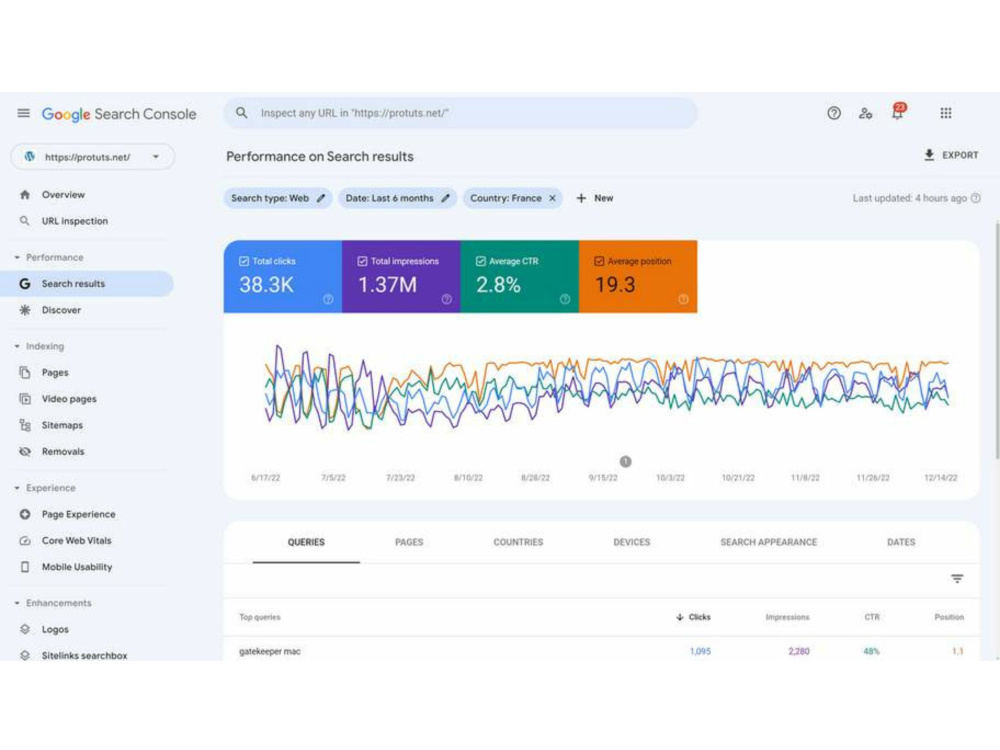The height and width of the screenshot is (750, 1000).
Task: Click the Mobile Usability phone icon
Action: (25, 566)
